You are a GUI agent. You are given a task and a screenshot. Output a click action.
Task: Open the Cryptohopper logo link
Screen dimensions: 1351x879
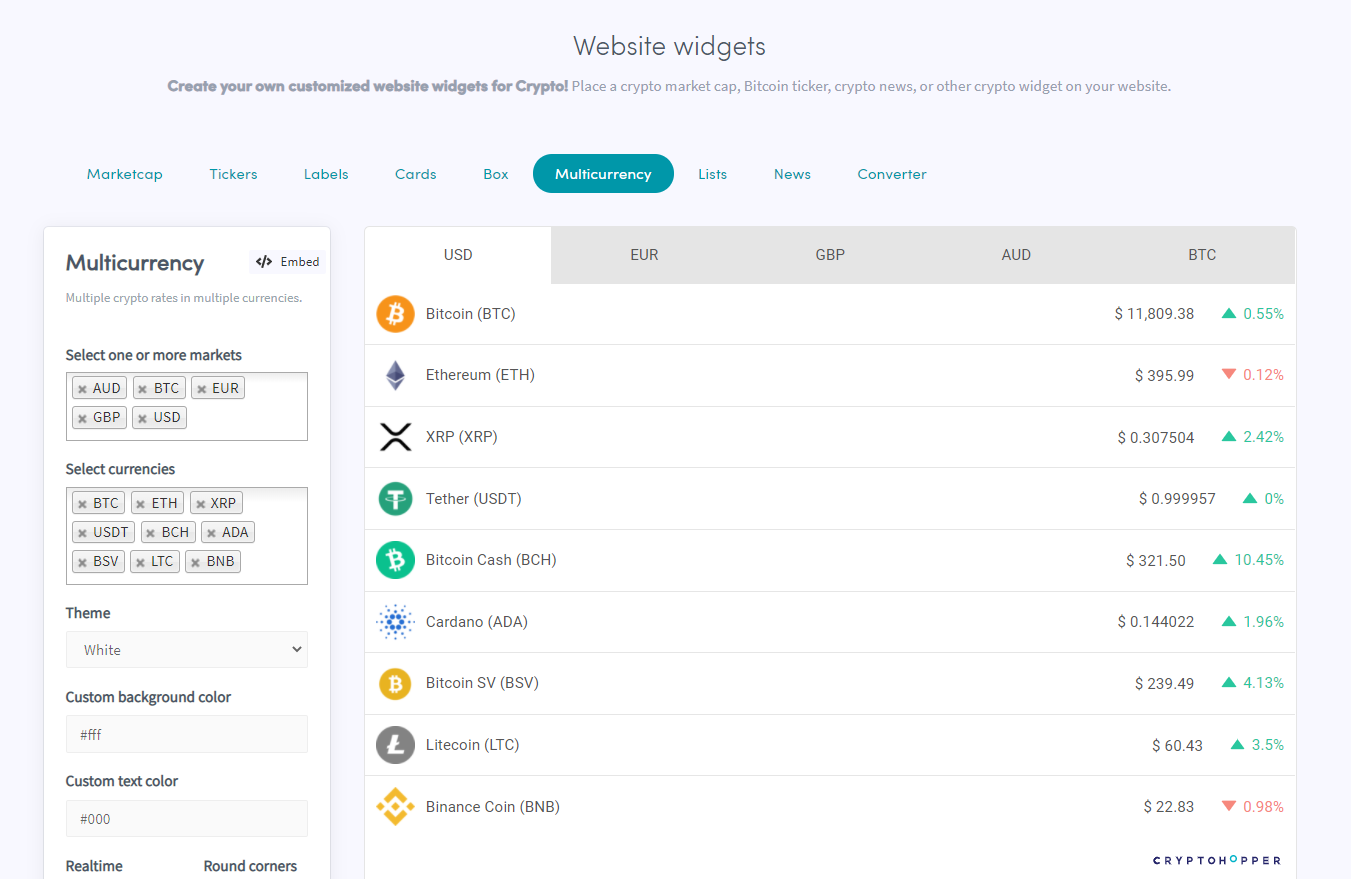pos(1216,860)
